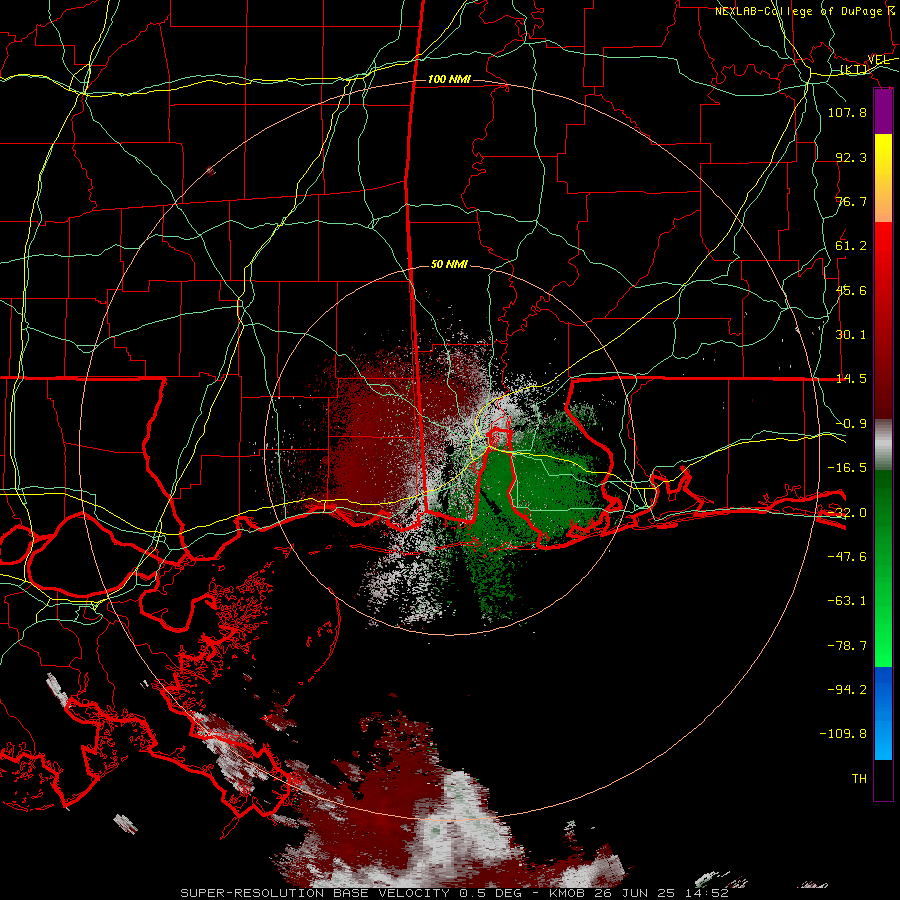Select the -94.2 legend value
The height and width of the screenshot is (900, 900).
(x=847, y=689)
